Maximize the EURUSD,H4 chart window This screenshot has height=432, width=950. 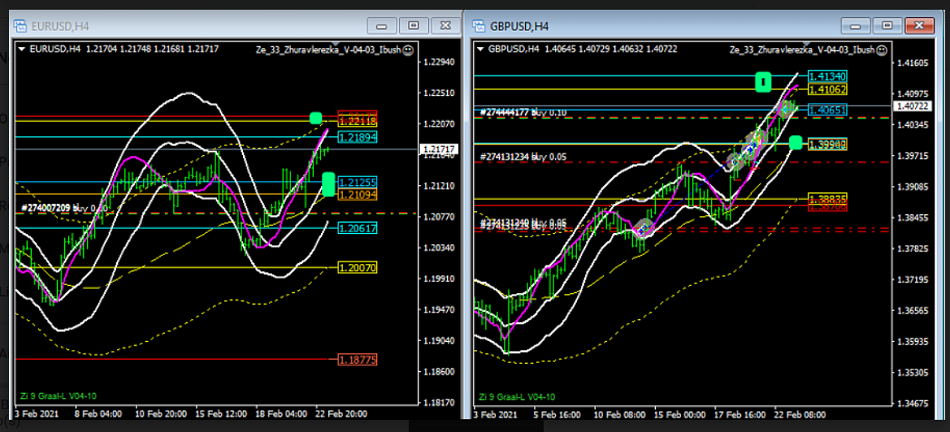413,26
